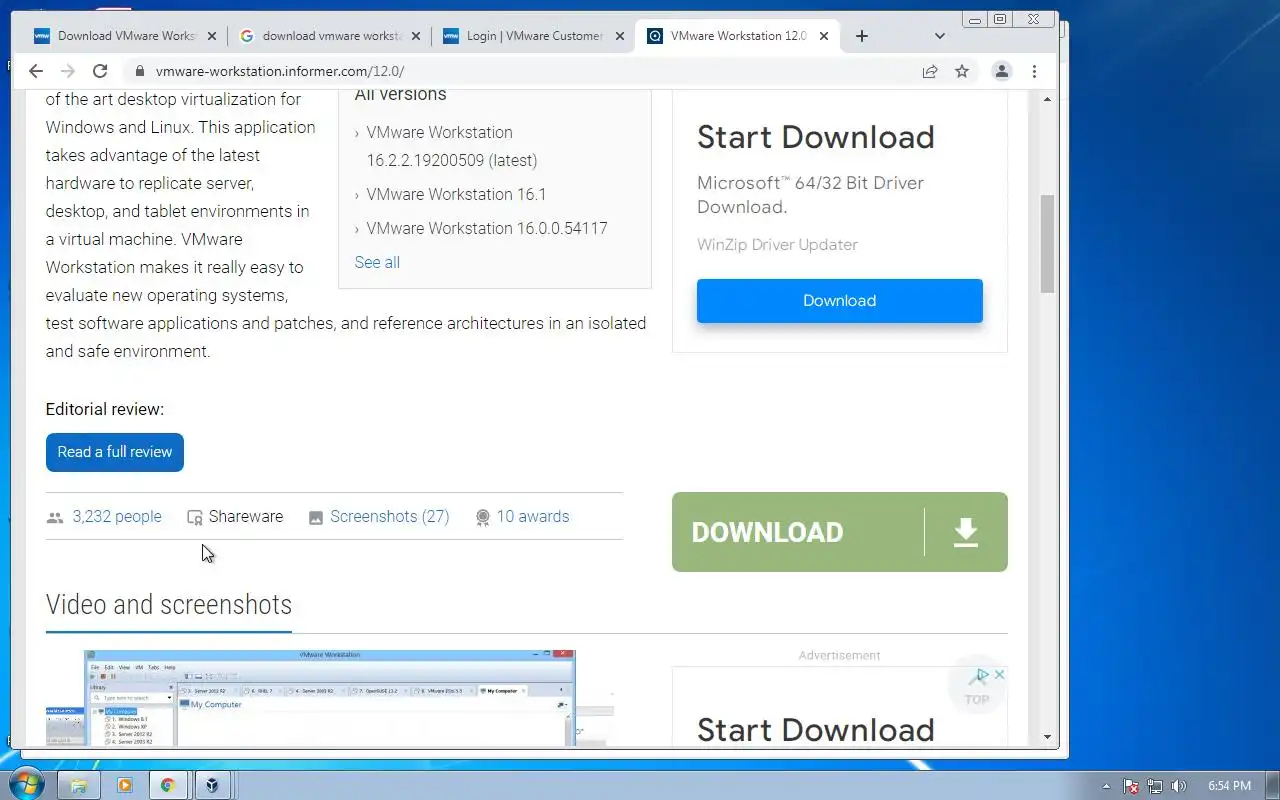
Task: Open the tab search dropdown arrow
Action: coord(940,36)
